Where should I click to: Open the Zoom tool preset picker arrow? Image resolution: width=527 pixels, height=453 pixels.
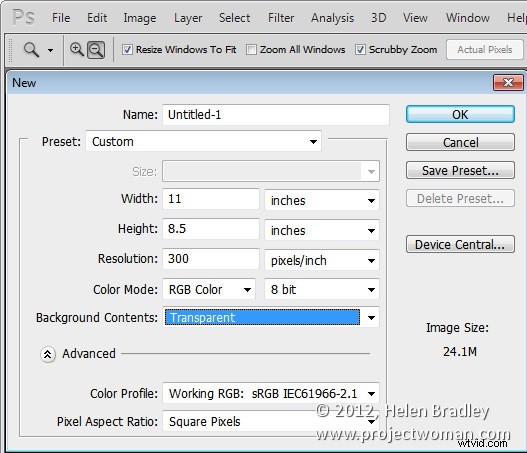point(50,50)
